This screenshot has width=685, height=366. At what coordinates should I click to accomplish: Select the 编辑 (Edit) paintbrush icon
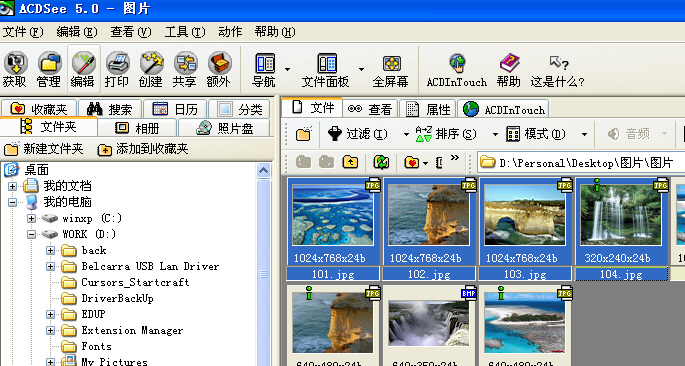click(83, 63)
